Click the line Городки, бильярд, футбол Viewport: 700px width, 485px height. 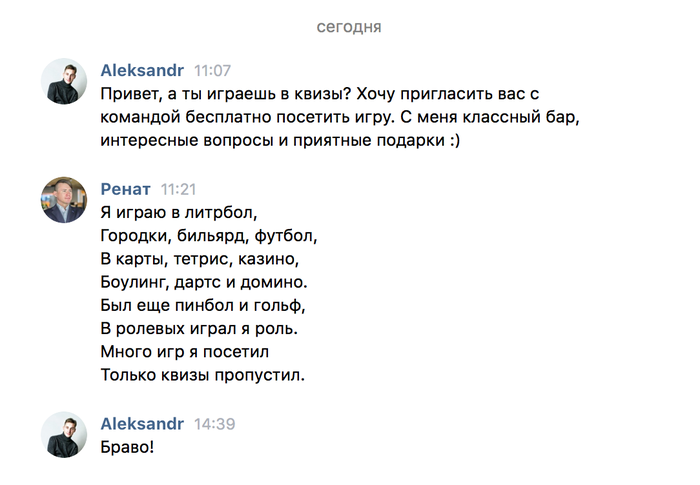[x=208, y=236]
